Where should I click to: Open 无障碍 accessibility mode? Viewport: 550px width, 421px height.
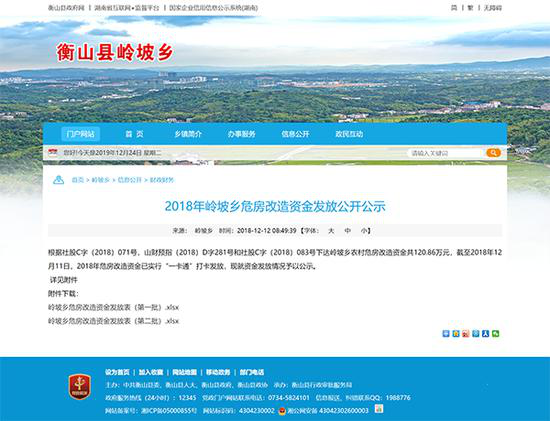coord(493,8)
